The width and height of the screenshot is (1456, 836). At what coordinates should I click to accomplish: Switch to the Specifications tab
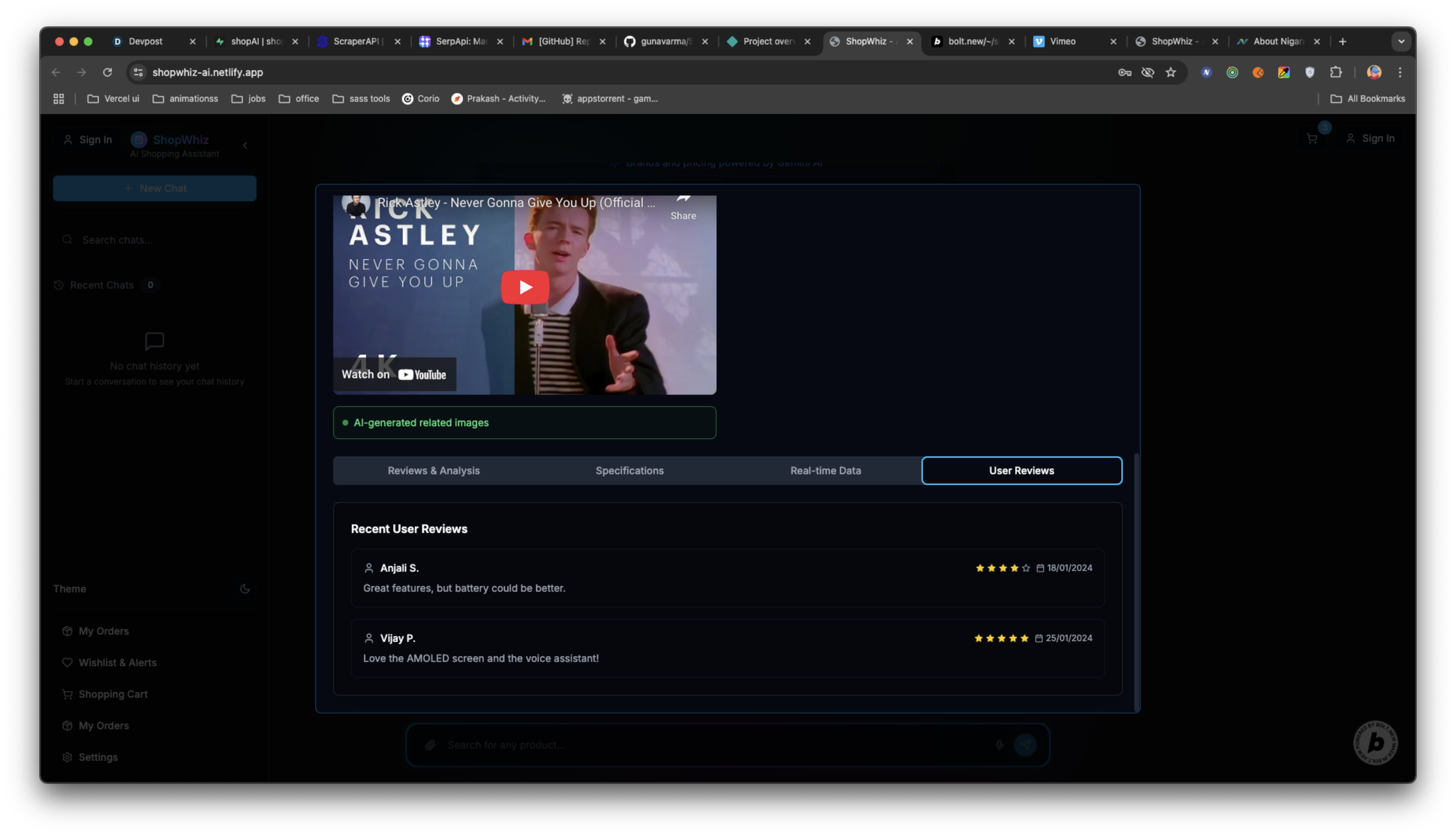[x=629, y=470]
